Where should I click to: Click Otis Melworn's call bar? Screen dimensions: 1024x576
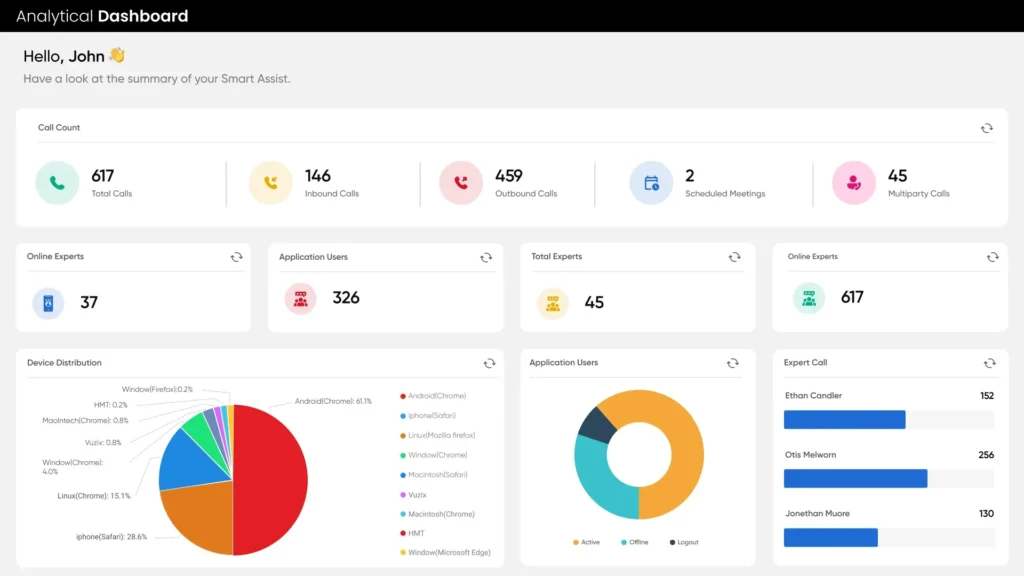tap(855, 478)
